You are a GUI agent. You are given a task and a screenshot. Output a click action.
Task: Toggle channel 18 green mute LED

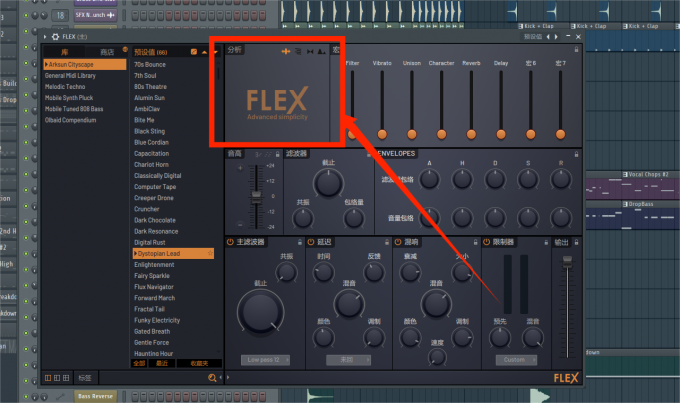pyautogui.click(x=26, y=15)
